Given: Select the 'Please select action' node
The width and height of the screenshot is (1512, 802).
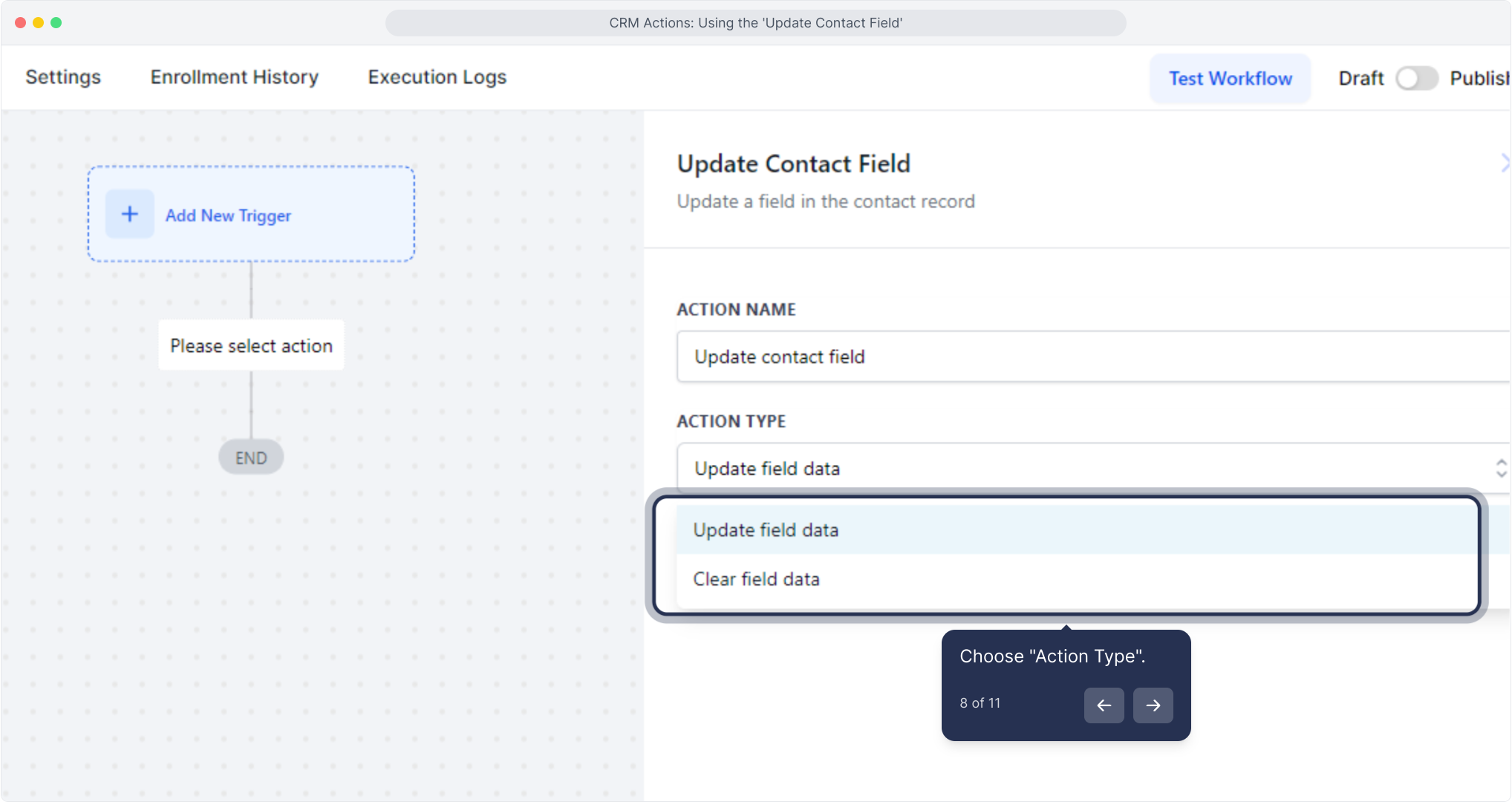Looking at the screenshot, I should point(251,346).
